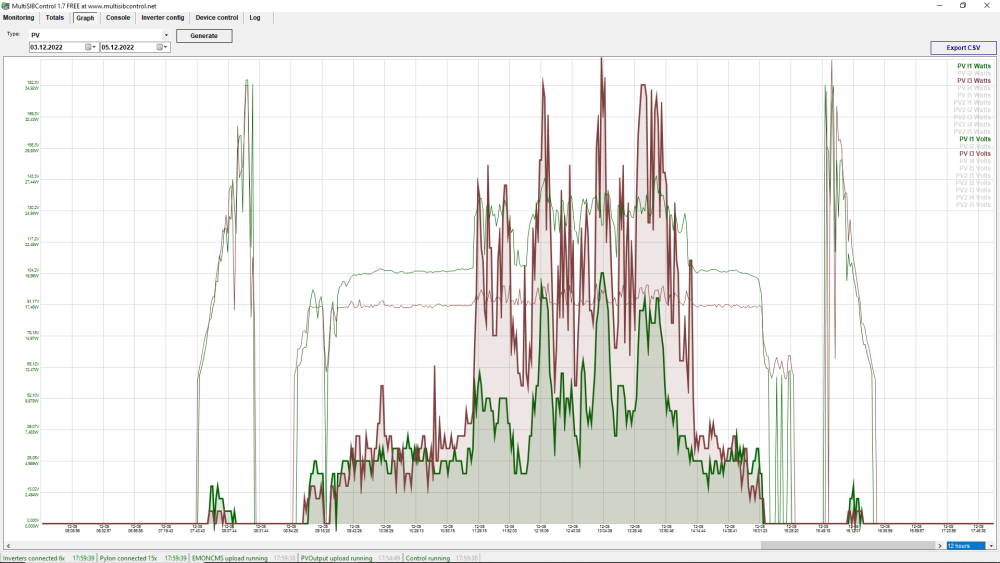This screenshot has height=563, width=1000.
Task: Toggle the PV I4 Watts legend series
Action: 974,88
